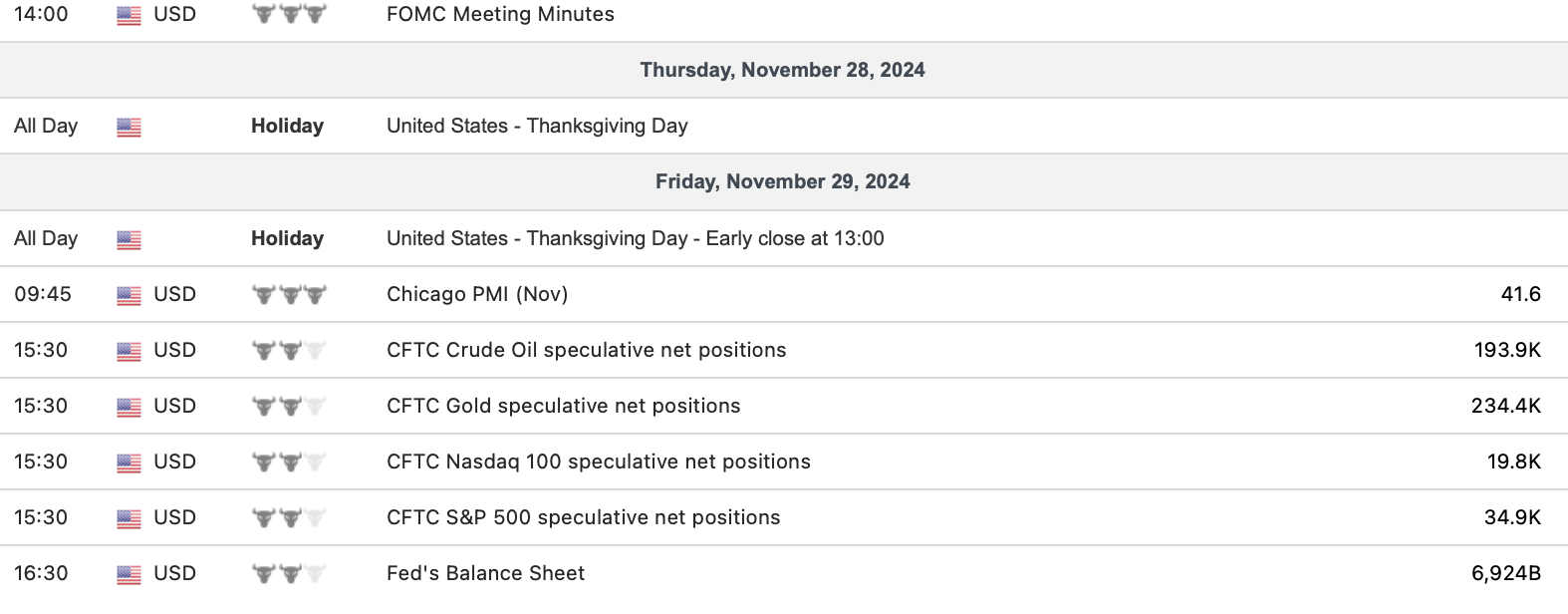
Task: Open CFTC S&P 500 speculative net positions
Action: click(583, 517)
